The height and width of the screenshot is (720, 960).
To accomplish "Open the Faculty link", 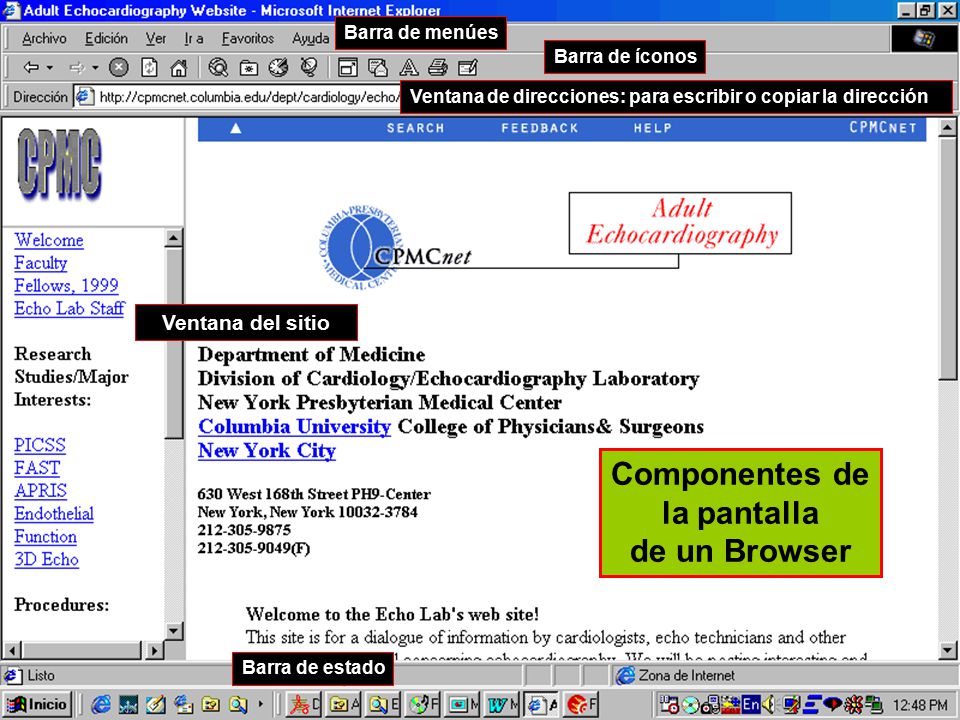I will click(40, 263).
